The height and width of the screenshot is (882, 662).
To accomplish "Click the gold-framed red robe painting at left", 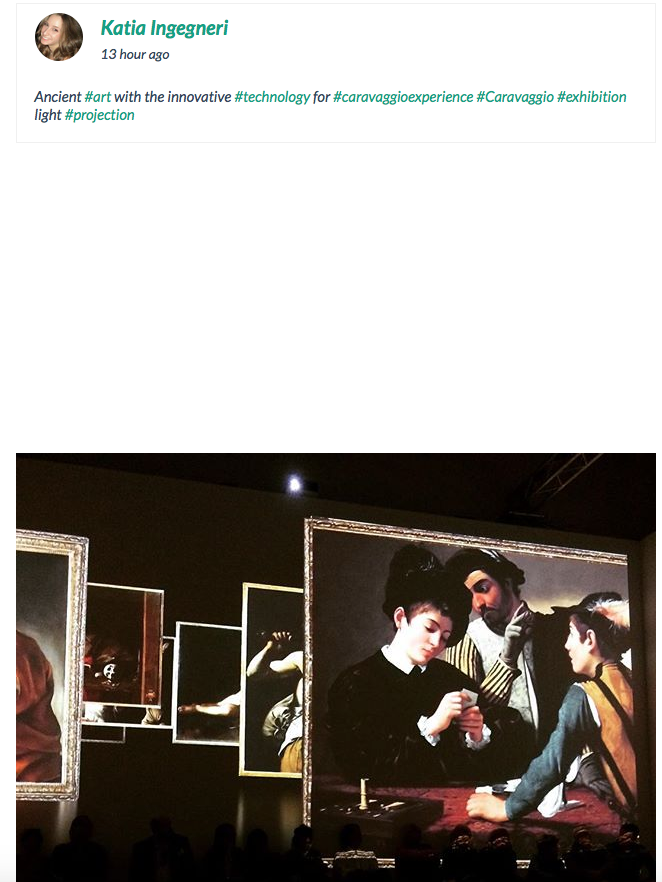I will [51, 665].
